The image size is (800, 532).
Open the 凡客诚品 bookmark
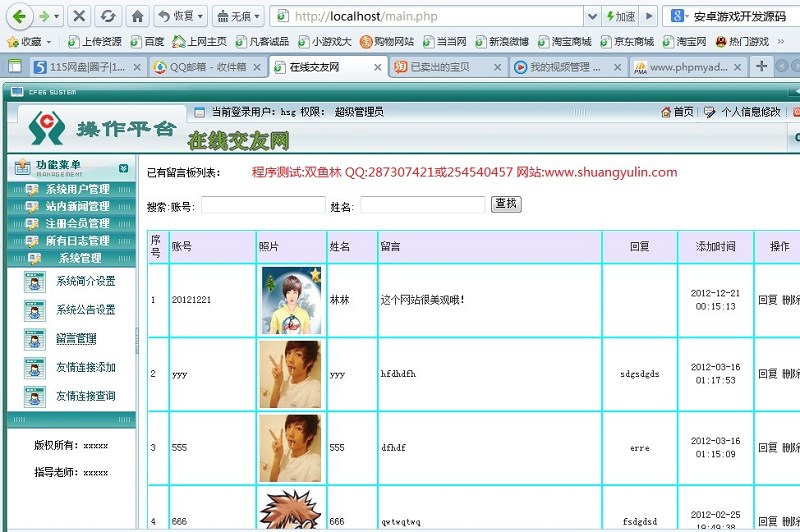click(262, 42)
